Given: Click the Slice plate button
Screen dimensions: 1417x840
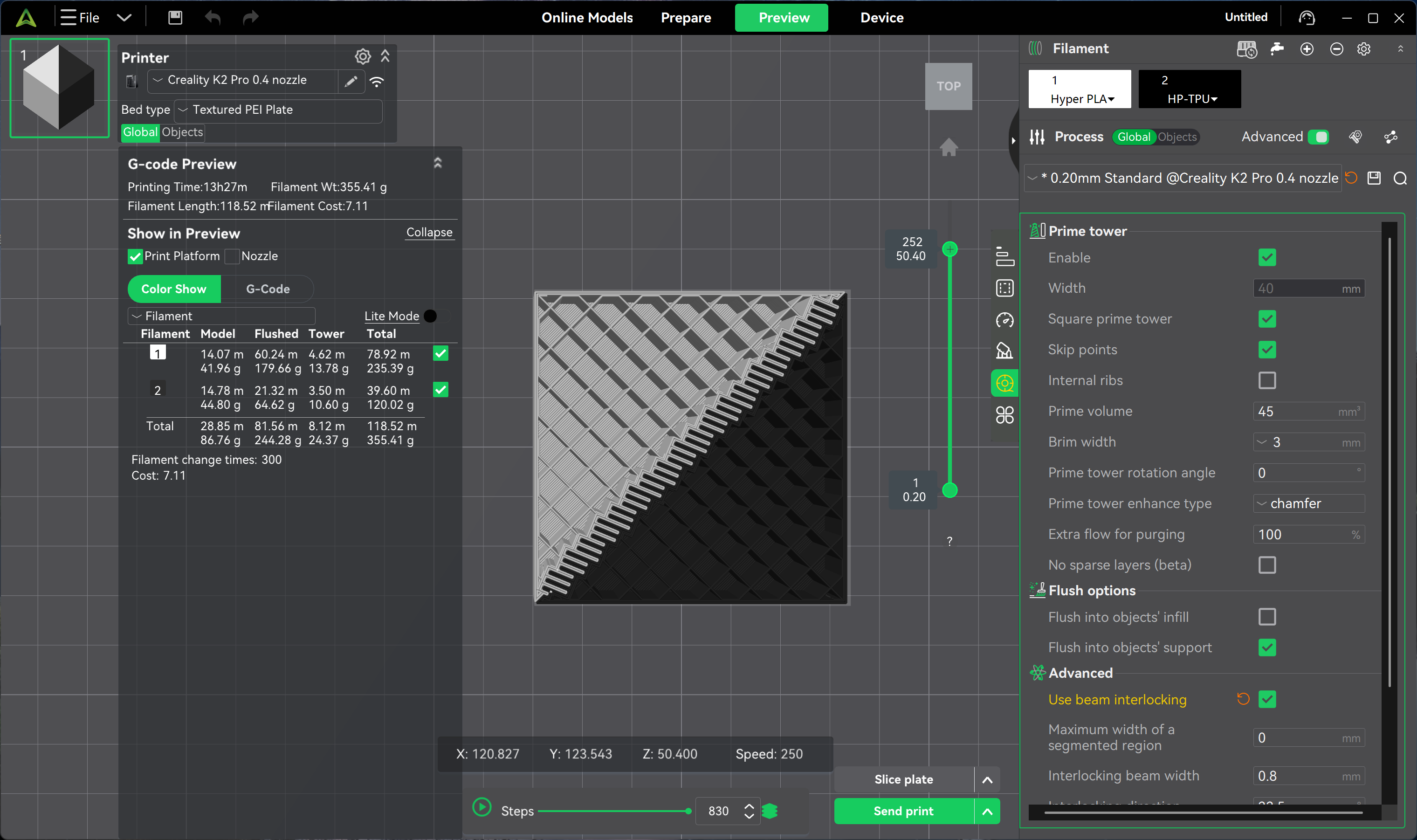Looking at the screenshot, I should point(903,780).
